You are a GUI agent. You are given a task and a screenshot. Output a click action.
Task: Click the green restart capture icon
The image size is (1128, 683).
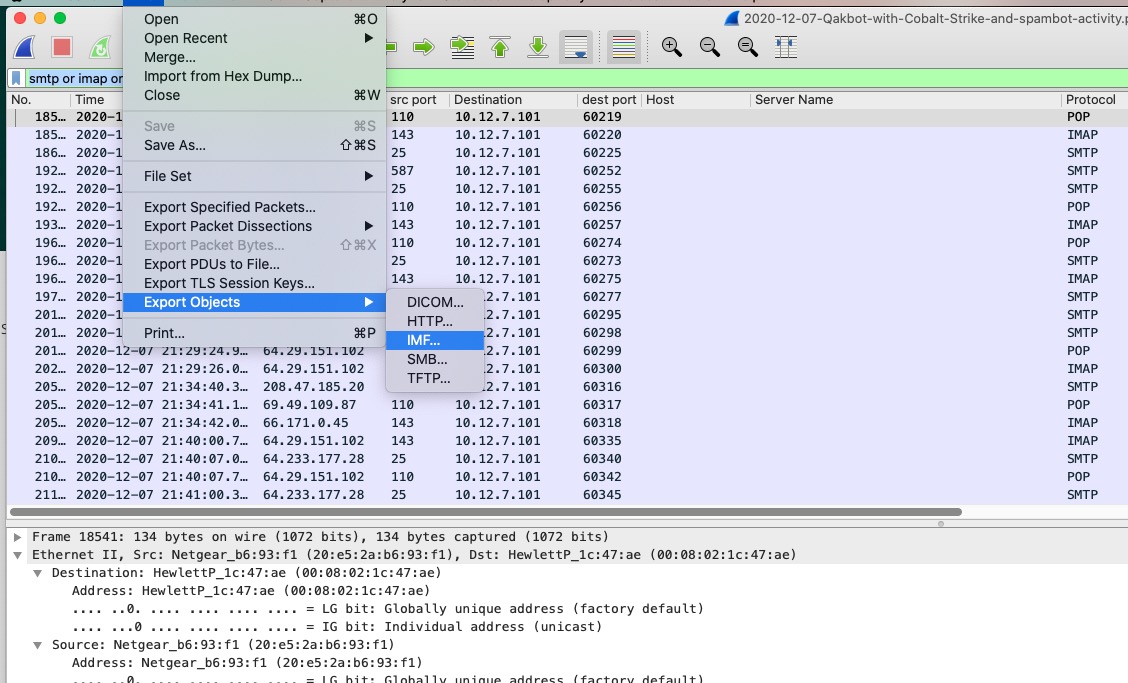pyautogui.click(x=100, y=48)
